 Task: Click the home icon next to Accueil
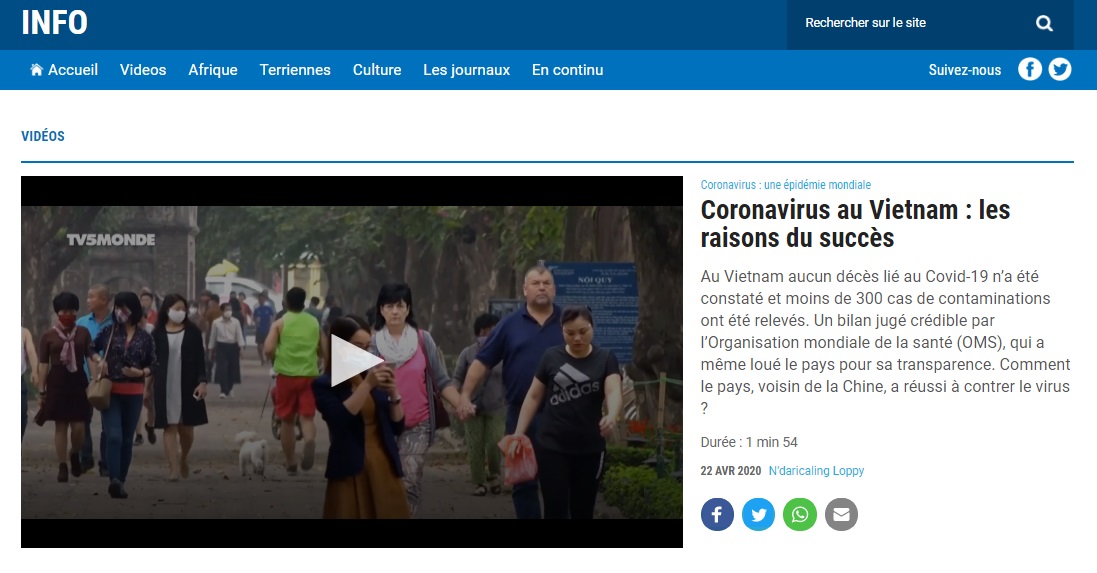click(36, 69)
